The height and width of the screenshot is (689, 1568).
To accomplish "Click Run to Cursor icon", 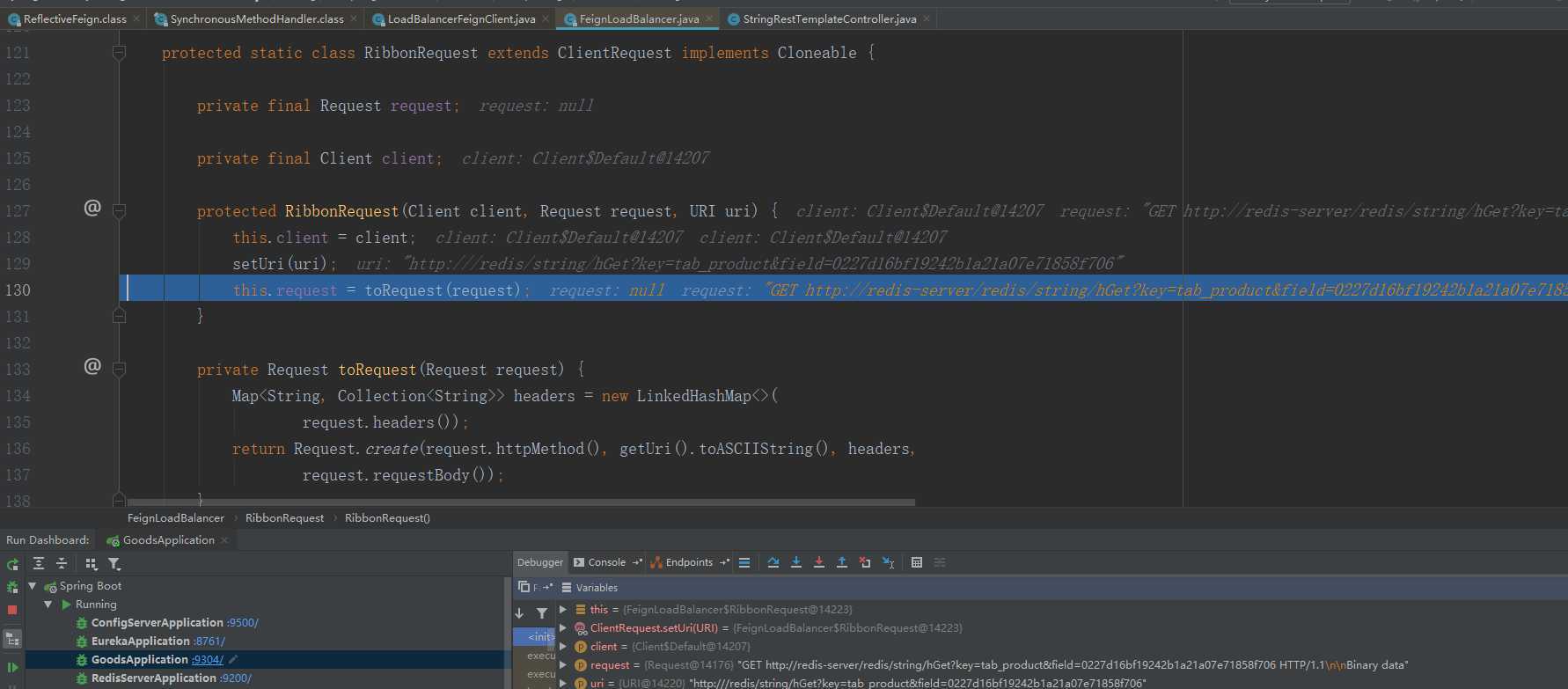I will pyautogui.click(x=888, y=562).
